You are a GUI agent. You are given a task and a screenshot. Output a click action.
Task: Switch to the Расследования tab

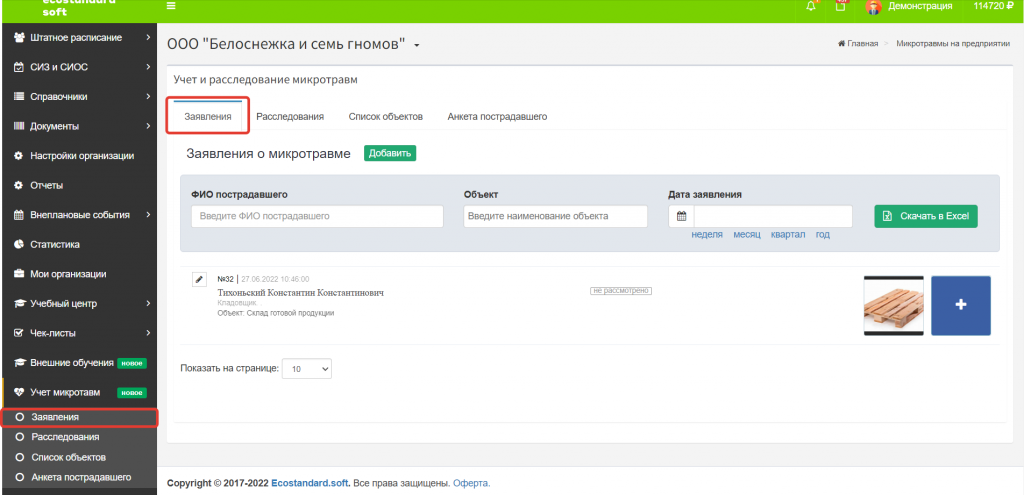click(290, 116)
